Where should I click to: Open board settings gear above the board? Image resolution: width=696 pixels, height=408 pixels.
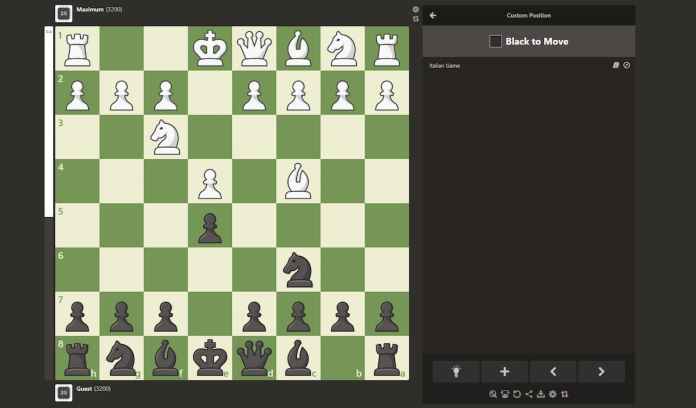pyautogui.click(x=416, y=10)
